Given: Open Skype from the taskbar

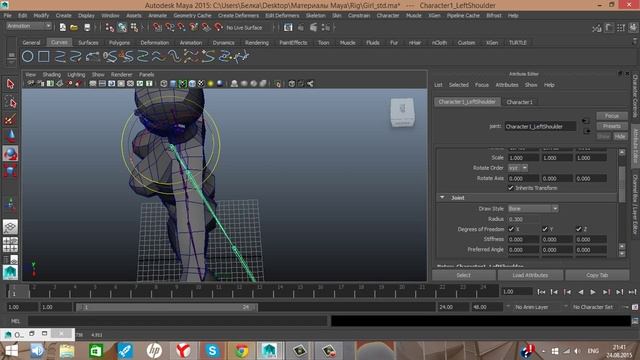Looking at the screenshot, I should click(212, 350).
